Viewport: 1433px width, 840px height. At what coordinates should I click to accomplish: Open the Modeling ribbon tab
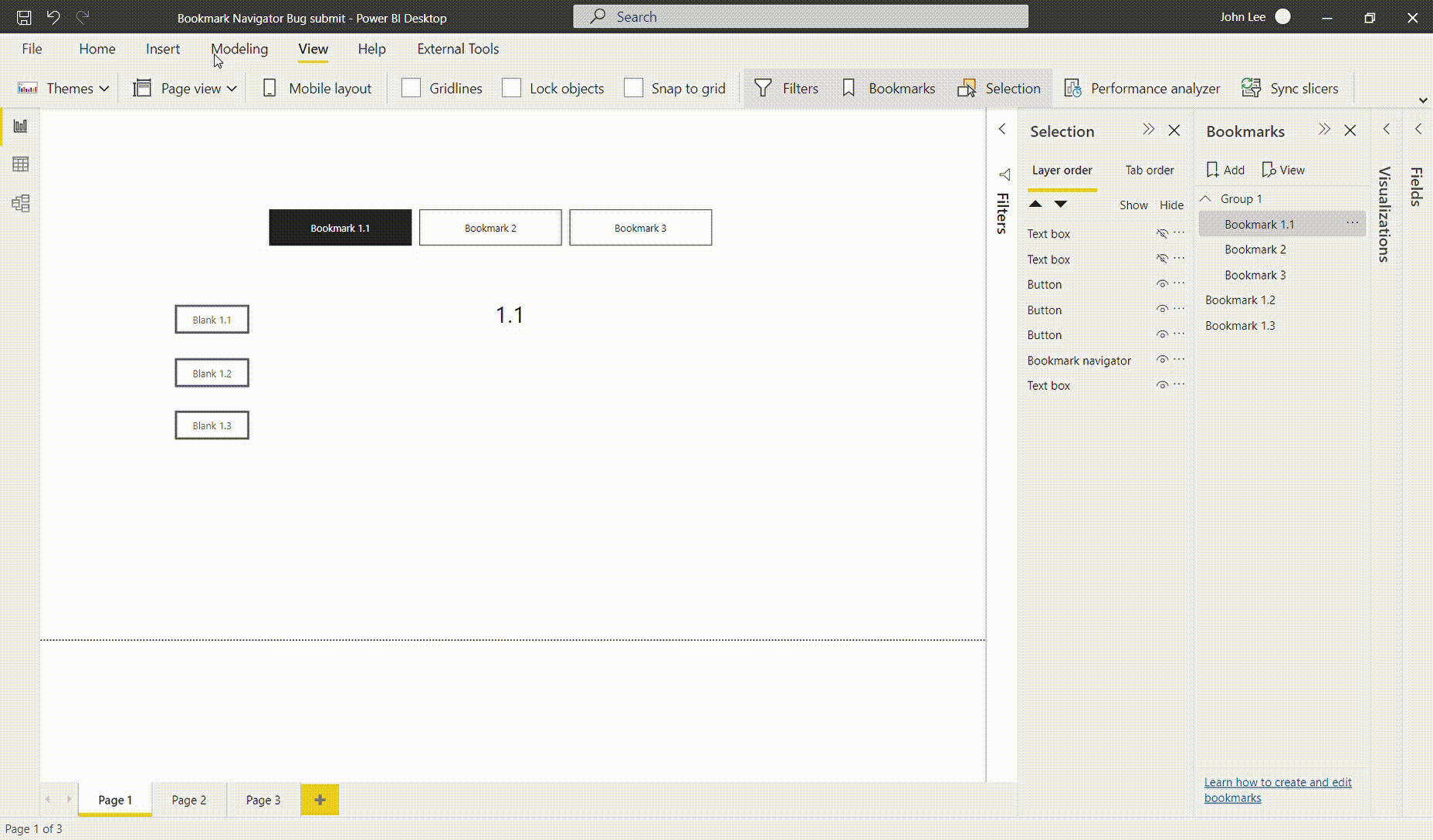click(x=239, y=49)
